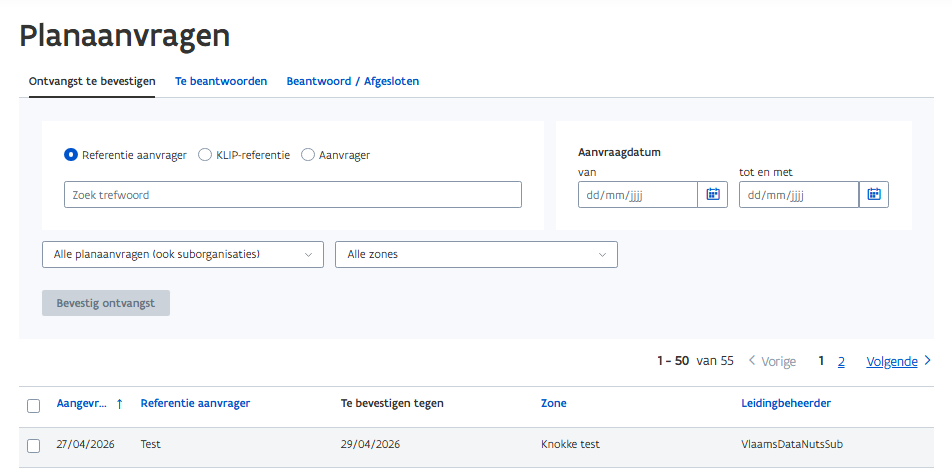
Task: Click the 'Aanvraagdatum' label
Action: (x=619, y=152)
